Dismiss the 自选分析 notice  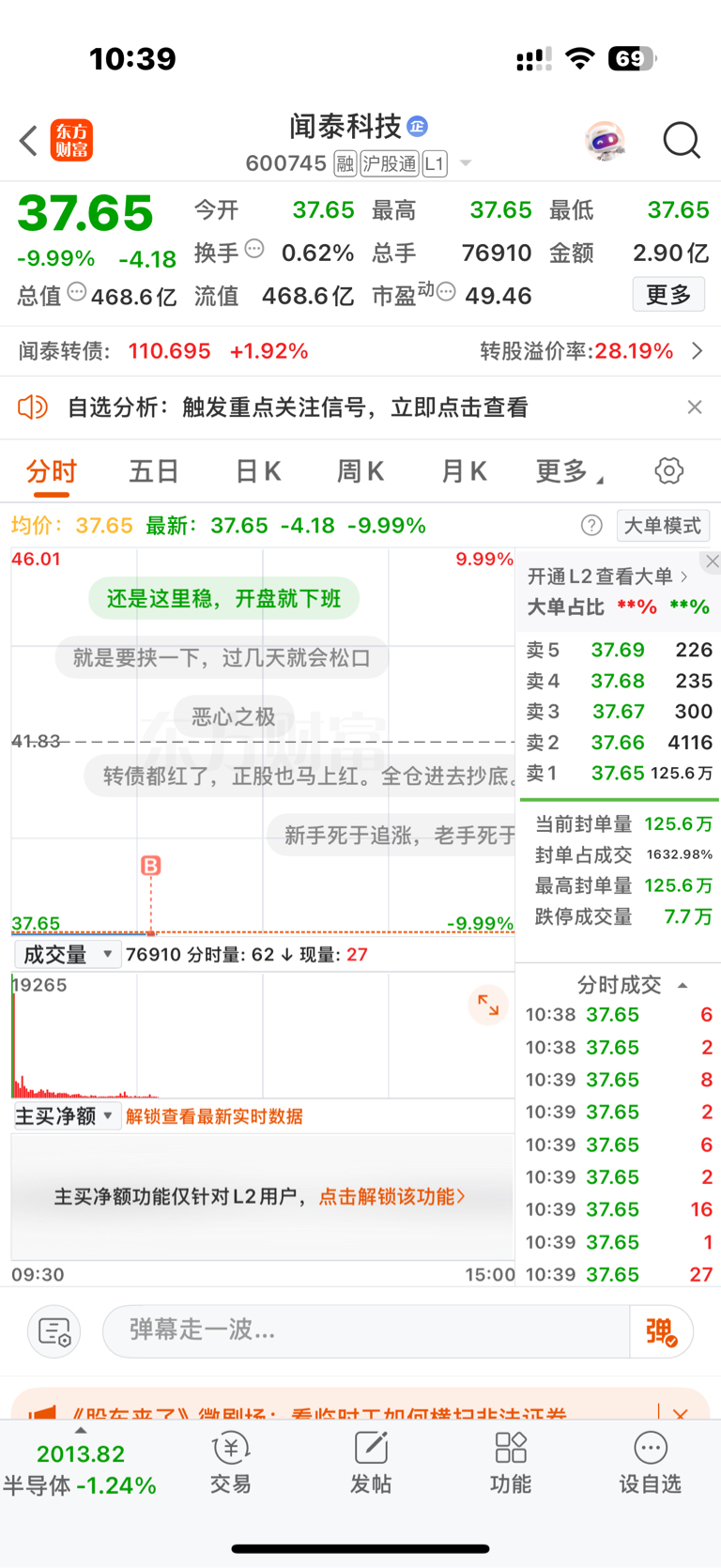point(695,407)
